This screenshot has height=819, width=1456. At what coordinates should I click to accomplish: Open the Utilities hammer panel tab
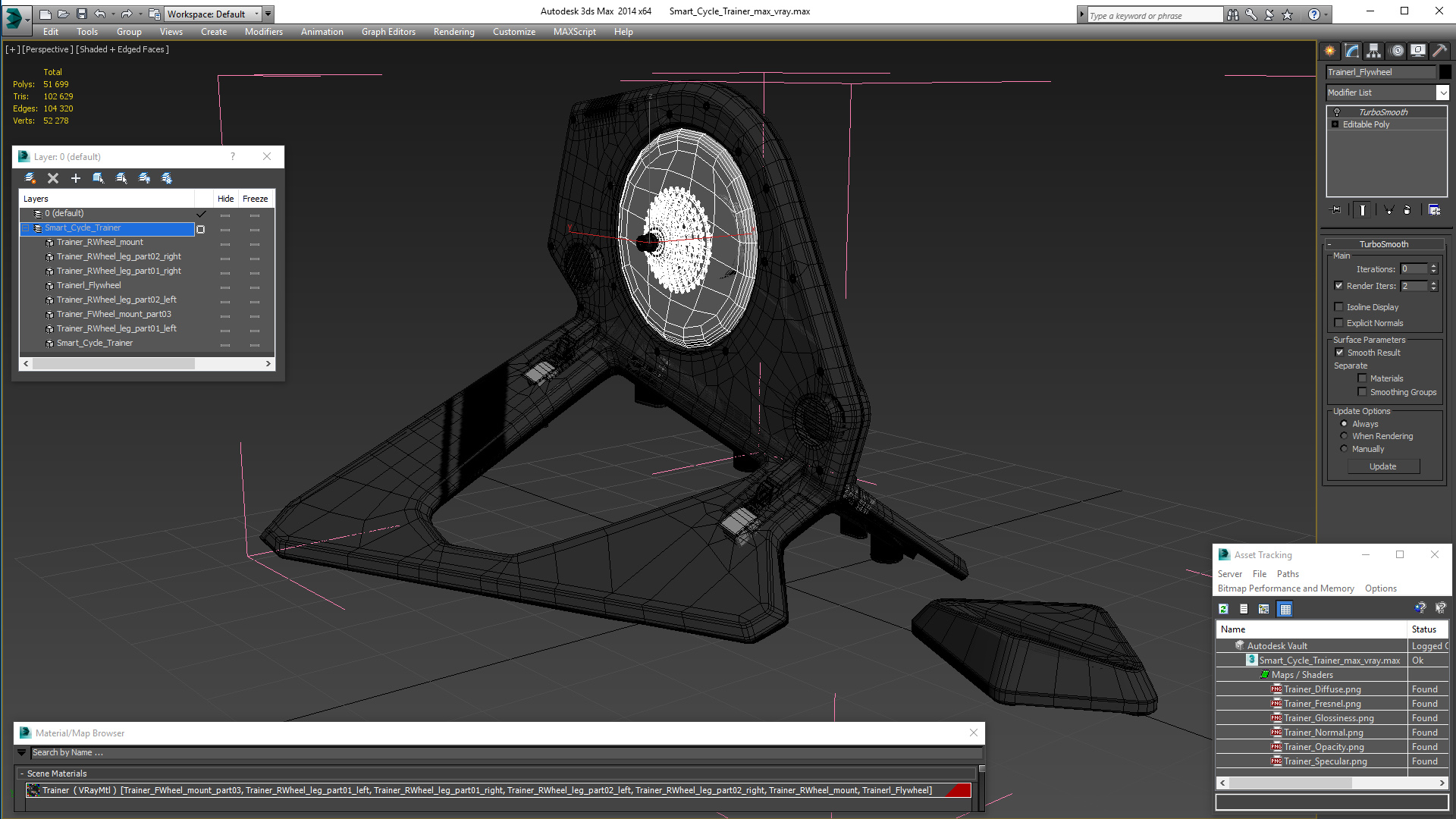pyautogui.click(x=1439, y=51)
